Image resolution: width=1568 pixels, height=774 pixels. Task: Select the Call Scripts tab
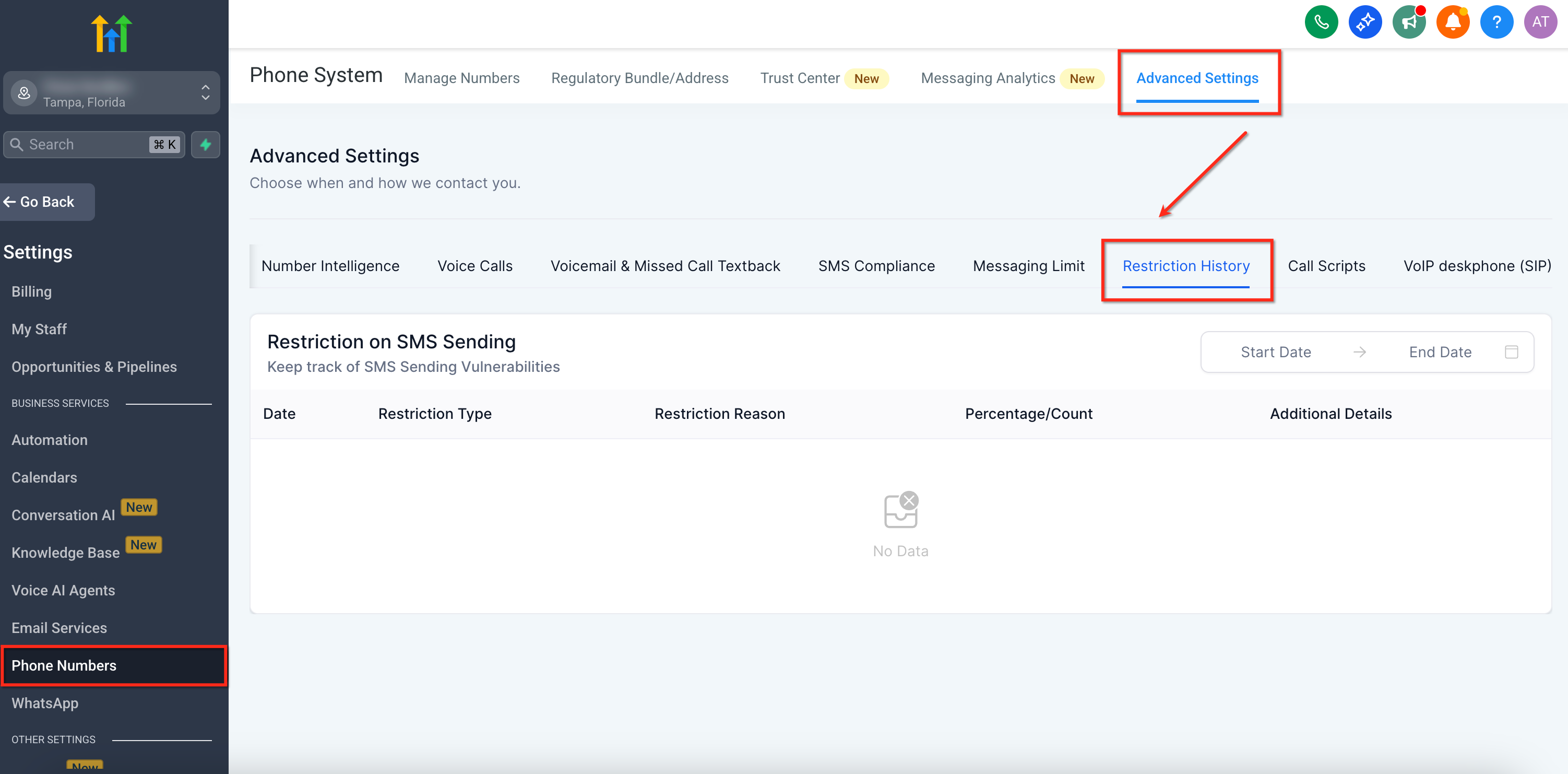coord(1326,266)
